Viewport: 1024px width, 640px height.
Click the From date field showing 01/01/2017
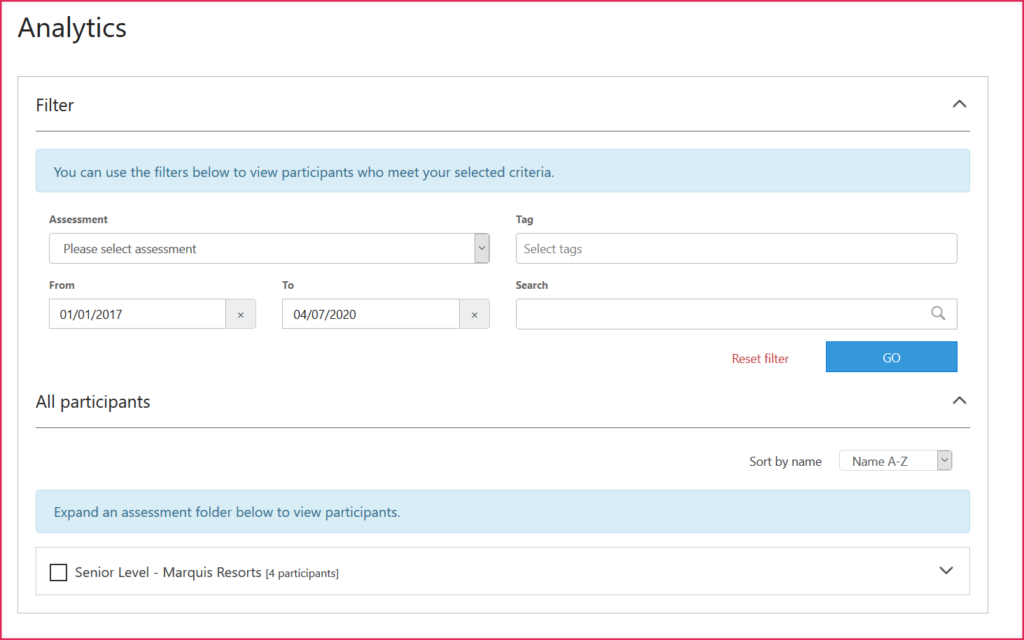137,314
